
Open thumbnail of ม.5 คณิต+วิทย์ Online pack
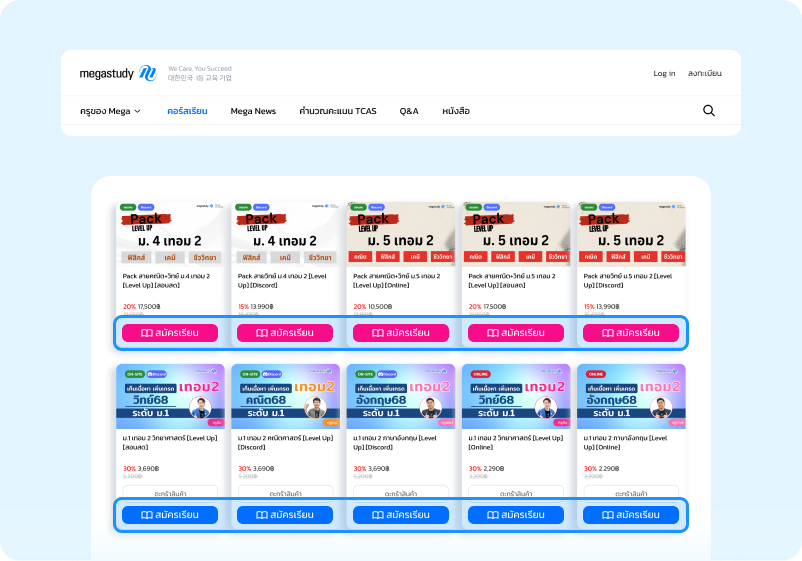coord(400,234)
